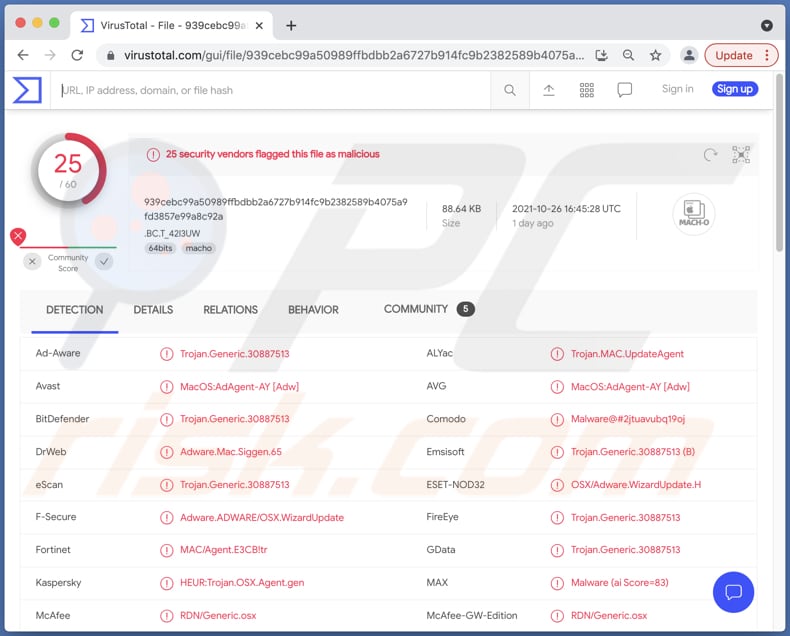Click Malware@#2jtuavubq19oj result
The image size is (790, 636).
point(628,419)
